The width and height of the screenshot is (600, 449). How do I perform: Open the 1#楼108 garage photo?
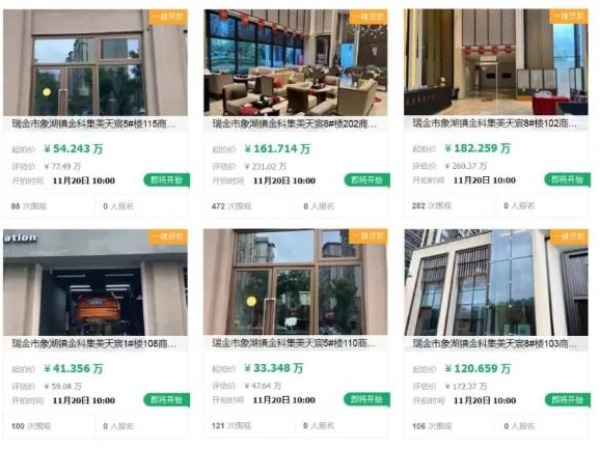coord(95,282)
